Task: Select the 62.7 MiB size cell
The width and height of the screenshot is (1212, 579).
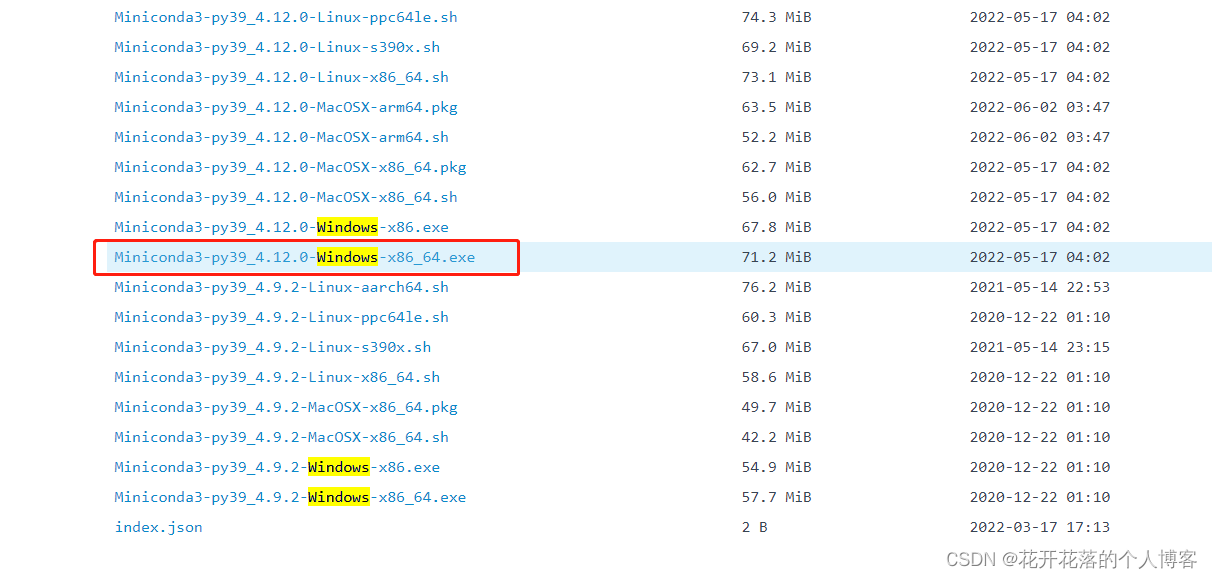Action: click(x=776, y=167)
